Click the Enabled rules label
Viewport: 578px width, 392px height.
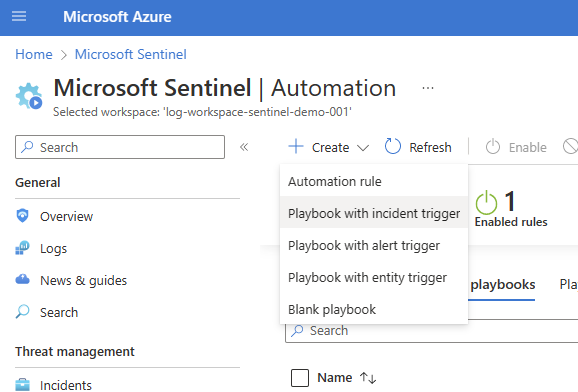(511, 222)
